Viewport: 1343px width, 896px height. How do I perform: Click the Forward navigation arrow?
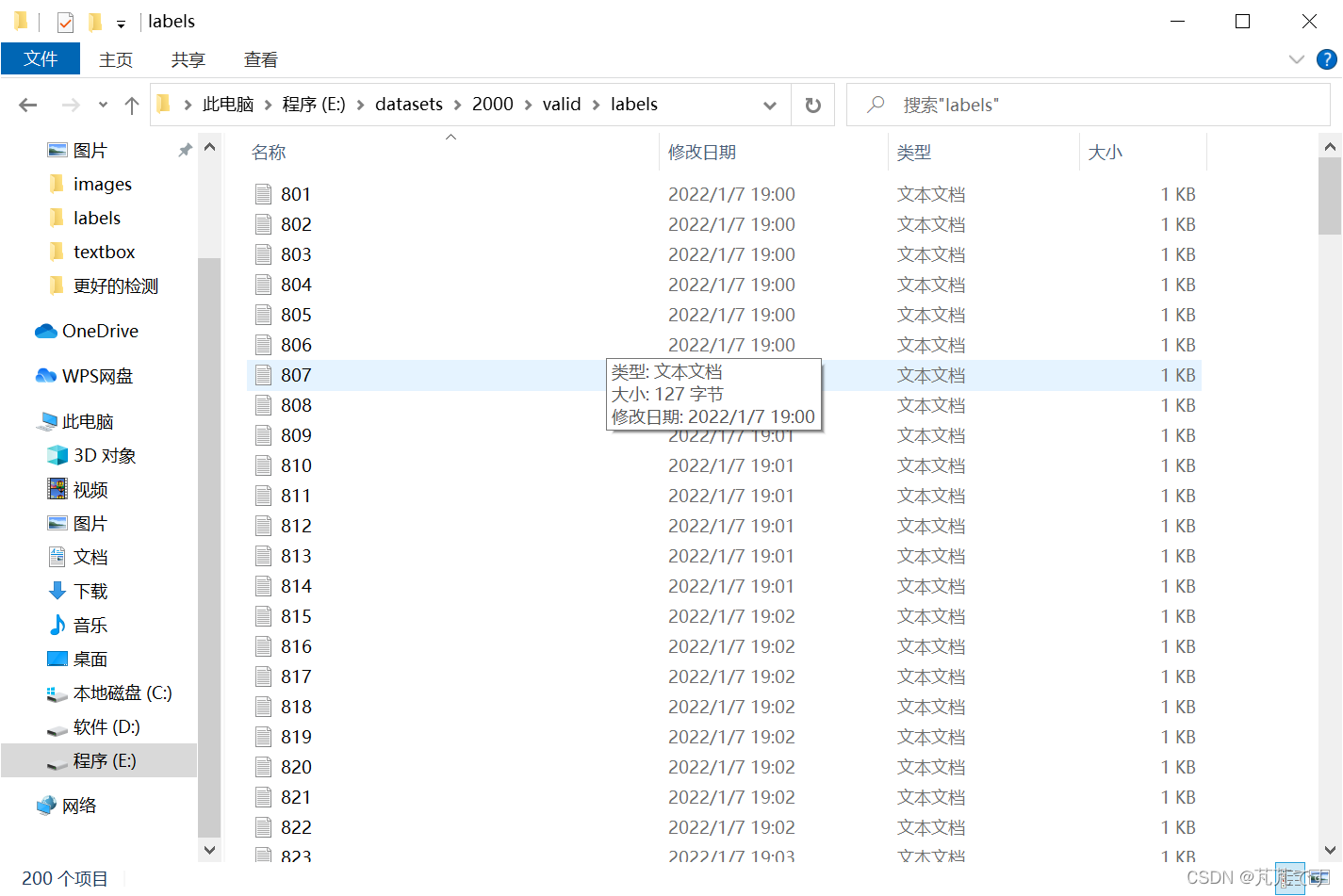click(x=70, y=106)
